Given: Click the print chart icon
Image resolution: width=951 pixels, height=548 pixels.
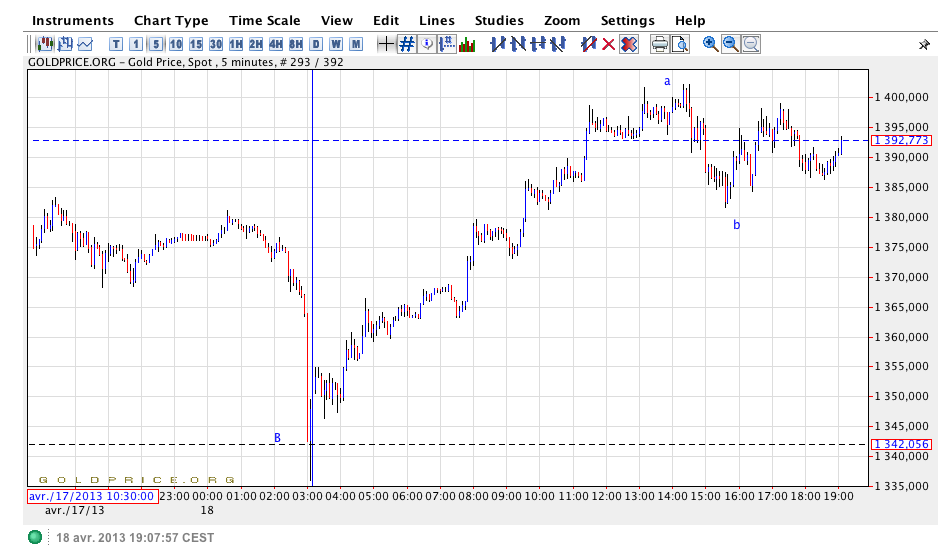Looking at the screenshot, I should click(659, 44).
